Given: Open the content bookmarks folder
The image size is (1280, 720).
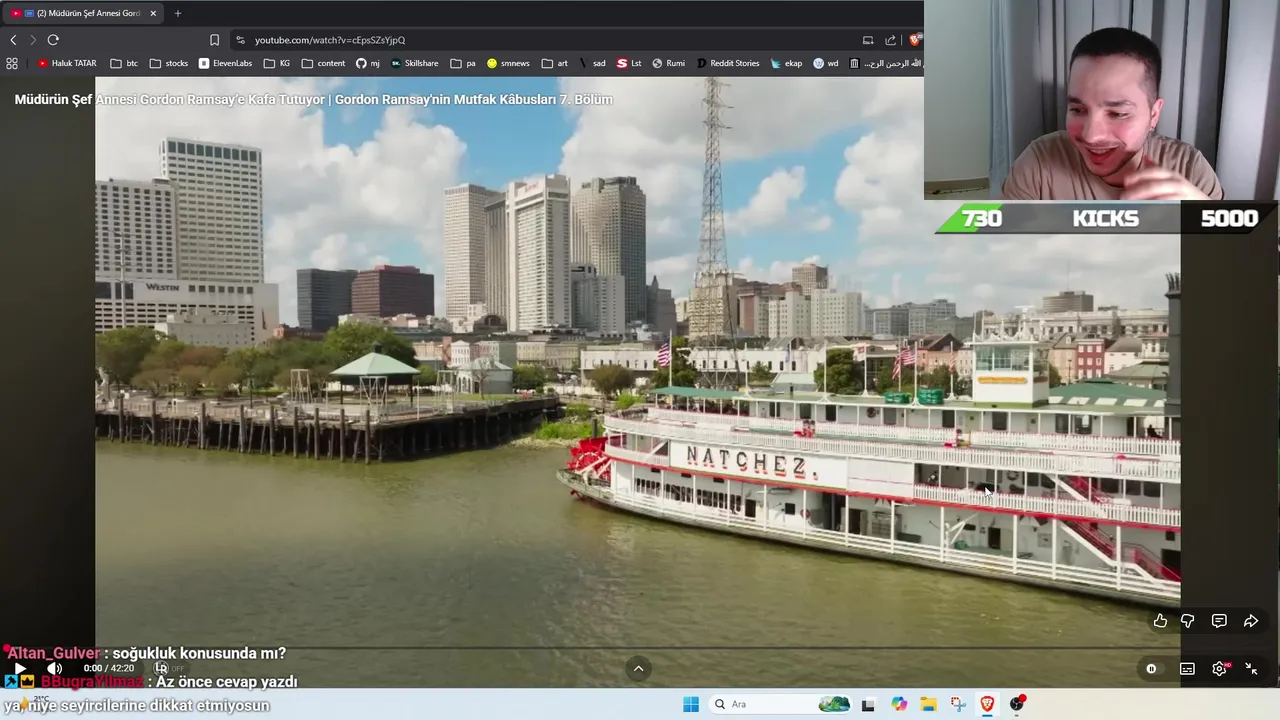Looking at the screenshot, I should [323, 63].
